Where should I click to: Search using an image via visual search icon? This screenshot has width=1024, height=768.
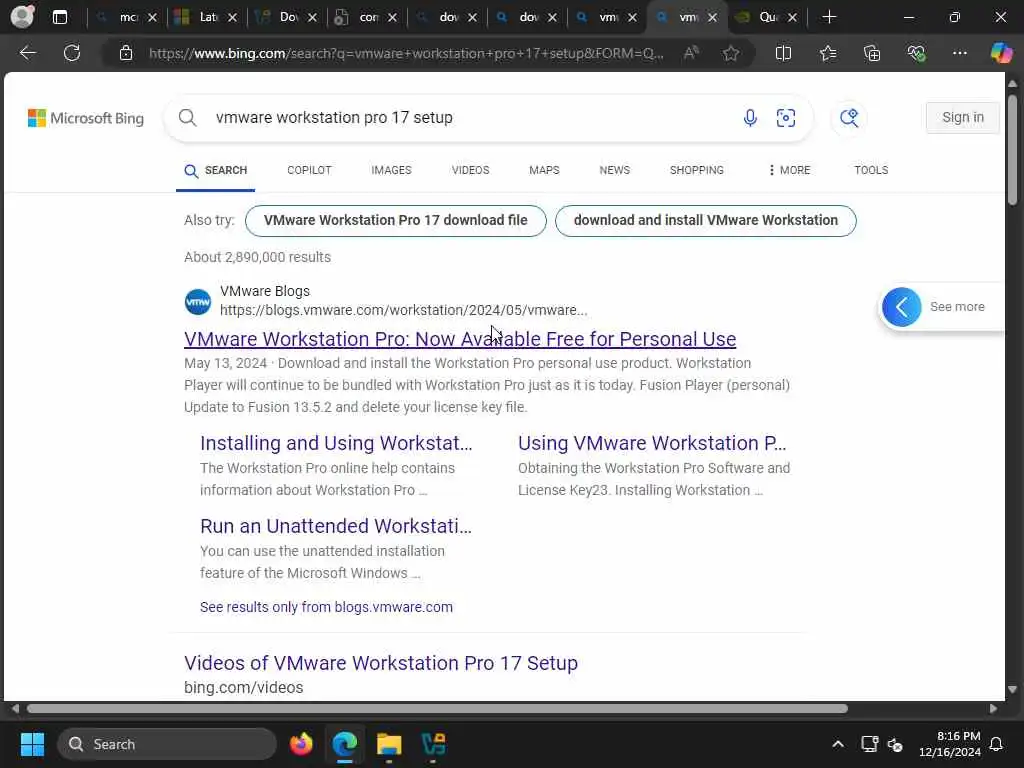[786, 118]
